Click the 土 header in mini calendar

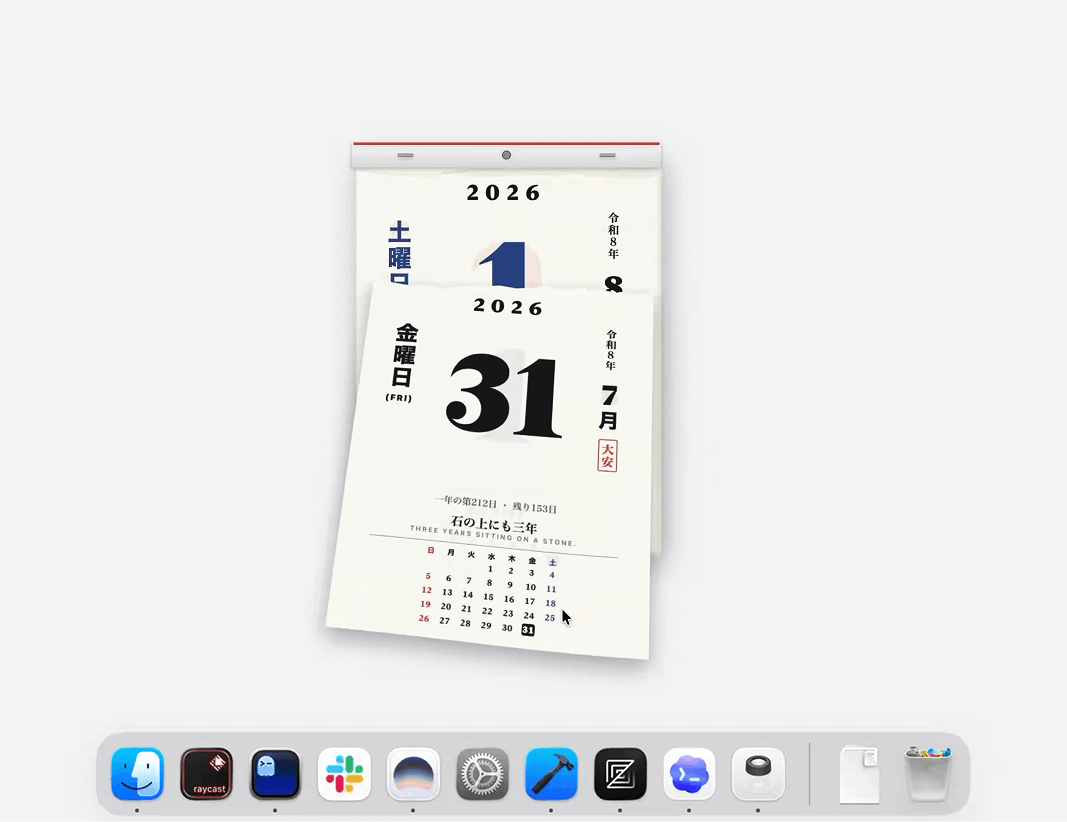(x=553, y=563)
